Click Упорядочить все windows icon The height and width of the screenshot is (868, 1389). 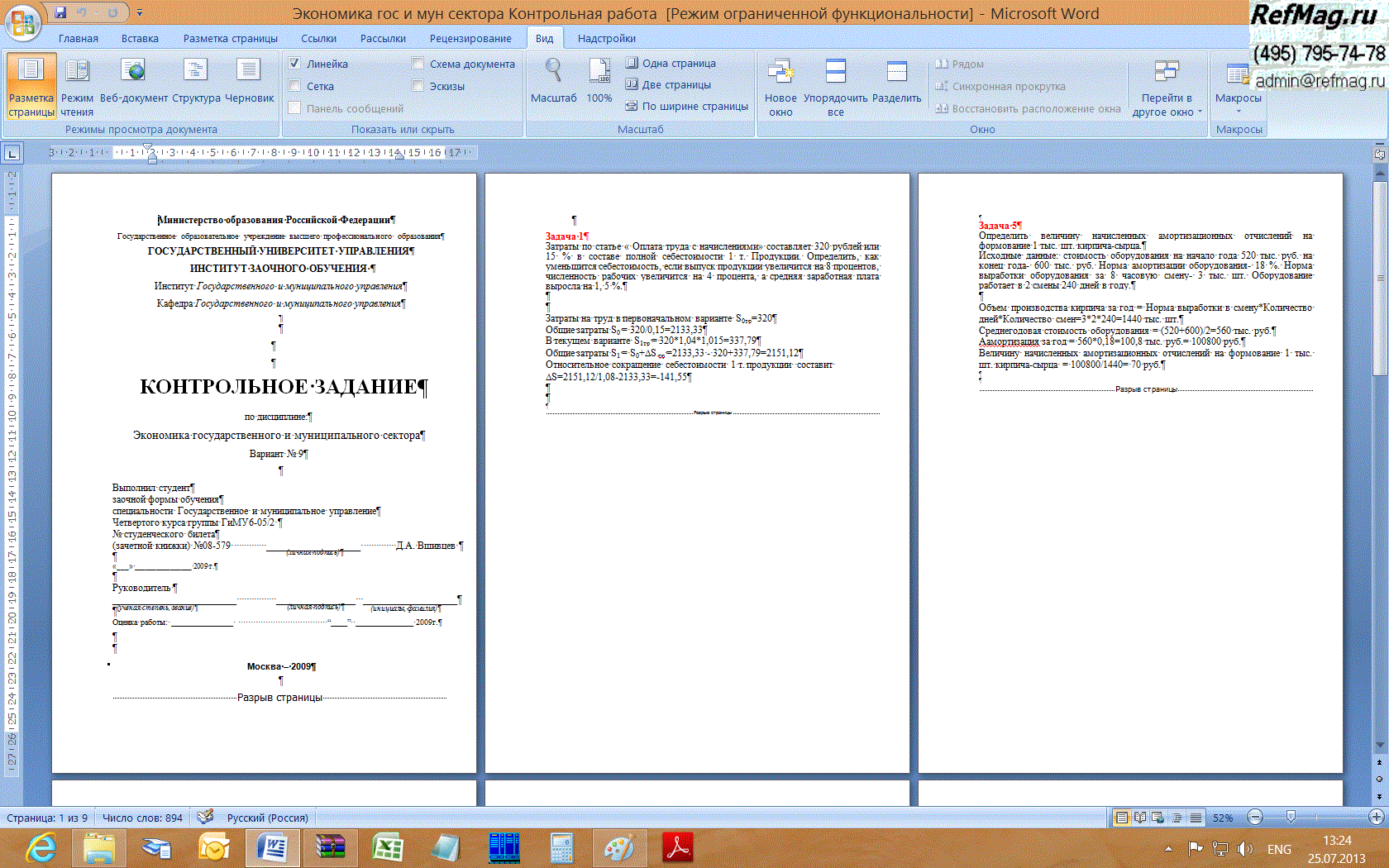point(835,87)
